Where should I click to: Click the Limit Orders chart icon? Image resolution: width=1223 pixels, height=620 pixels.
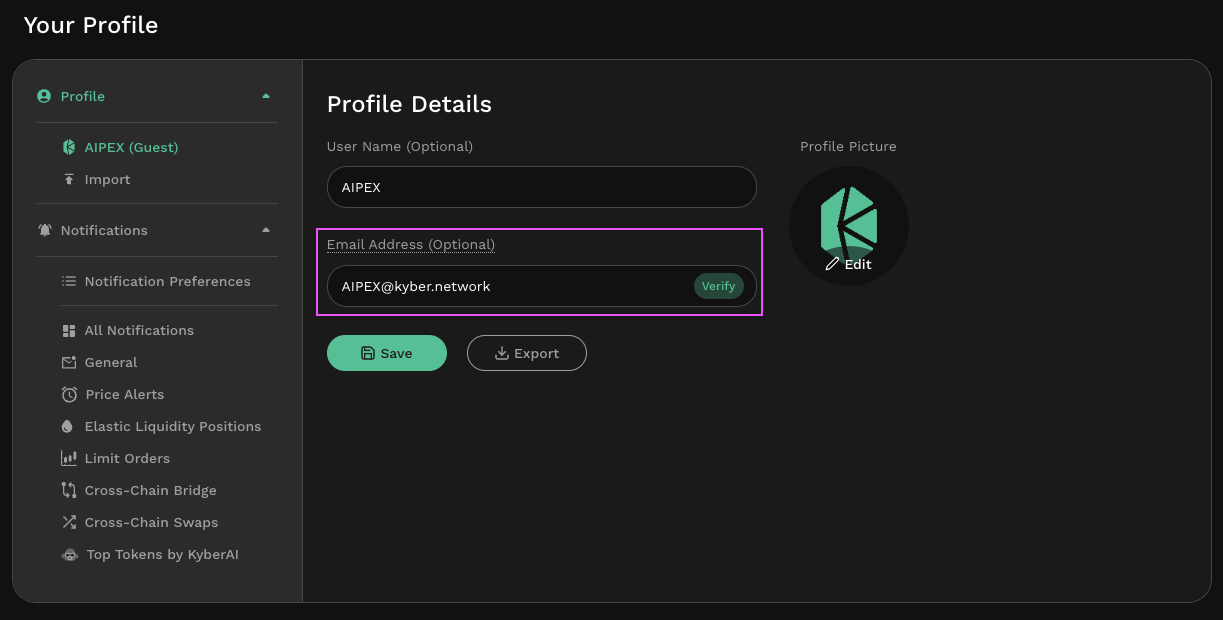69,459
